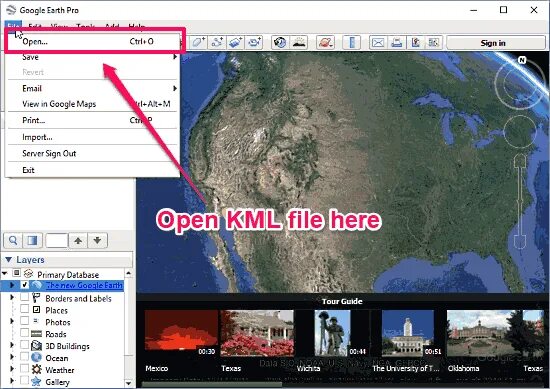Select the Ruler tool icon

tap(352, 42)
